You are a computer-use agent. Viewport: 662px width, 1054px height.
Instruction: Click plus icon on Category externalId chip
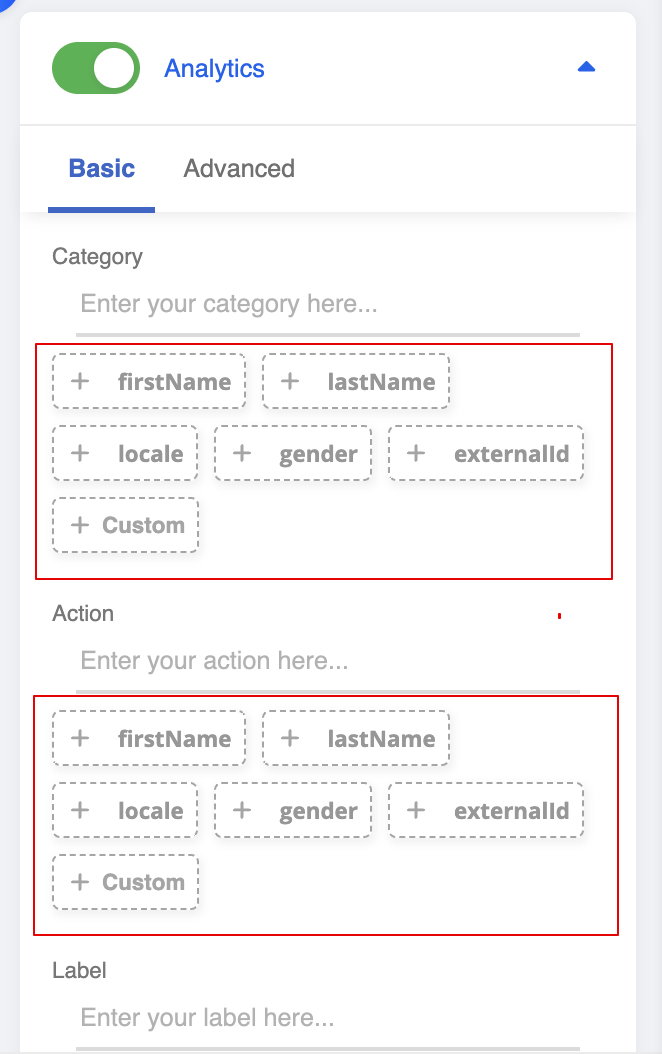(x=416, y=453)
